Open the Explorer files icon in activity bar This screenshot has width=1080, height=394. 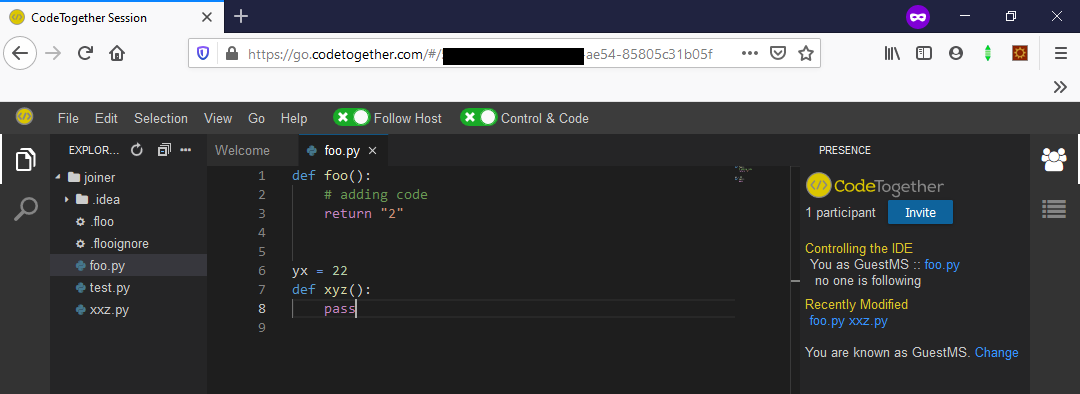click(25, 159)
